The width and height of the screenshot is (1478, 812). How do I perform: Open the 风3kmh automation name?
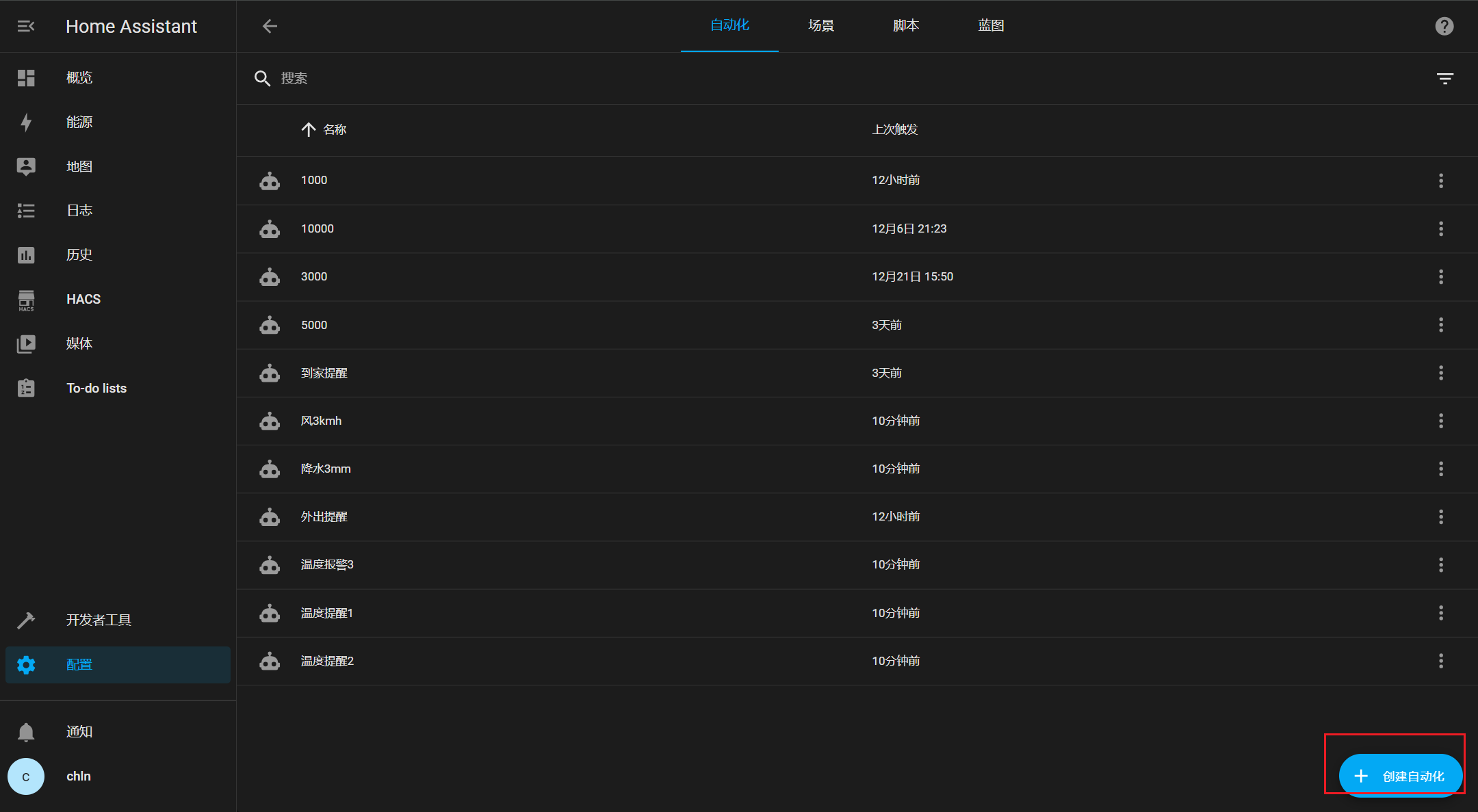(321, 421)
